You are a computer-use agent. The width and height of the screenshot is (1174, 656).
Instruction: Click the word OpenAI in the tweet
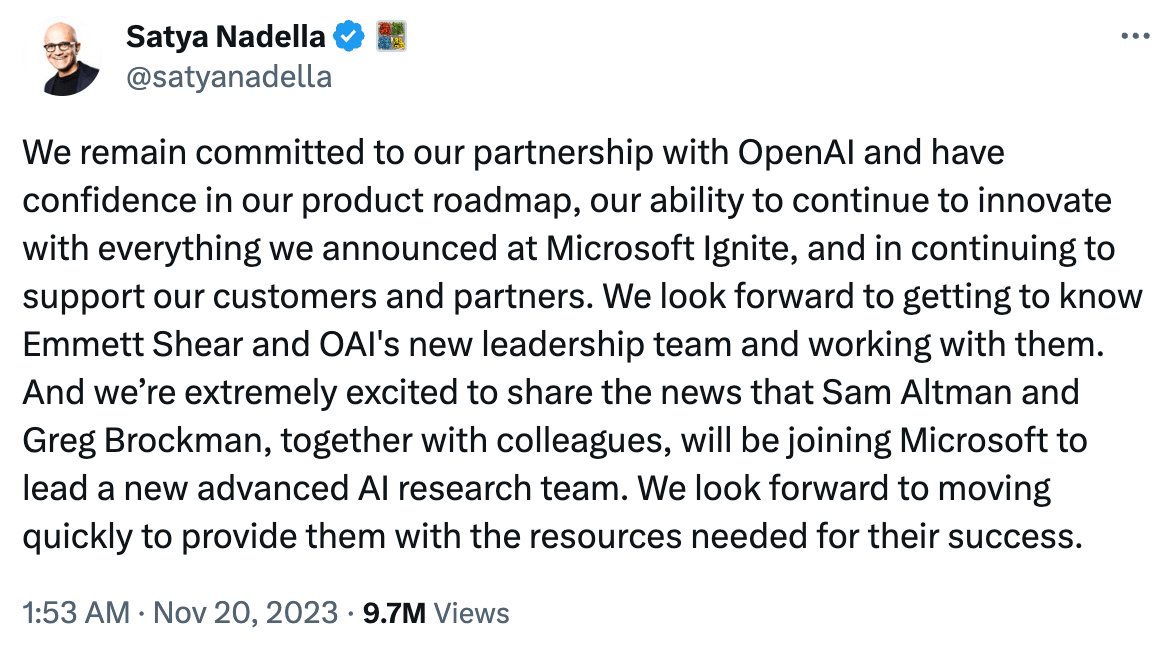click(x=796, y=153)
